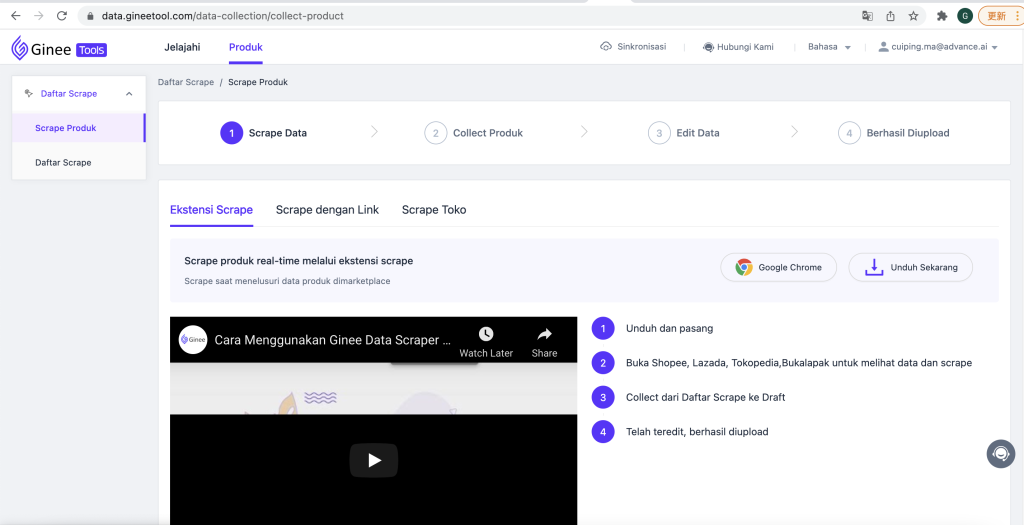This screenshot has height=525, width=1024.
Task: Open the Produk menu tab
Action: (x=246, y=47)
